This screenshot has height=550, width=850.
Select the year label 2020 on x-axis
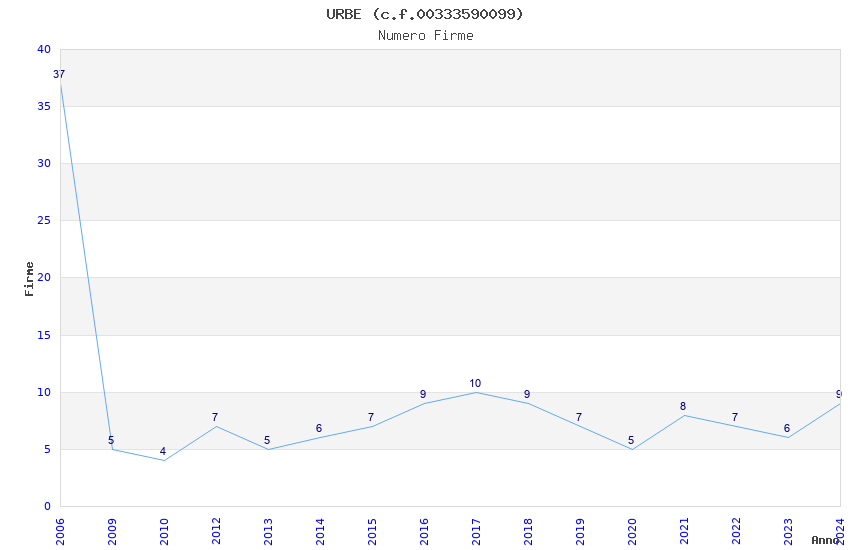click(632, 532)
